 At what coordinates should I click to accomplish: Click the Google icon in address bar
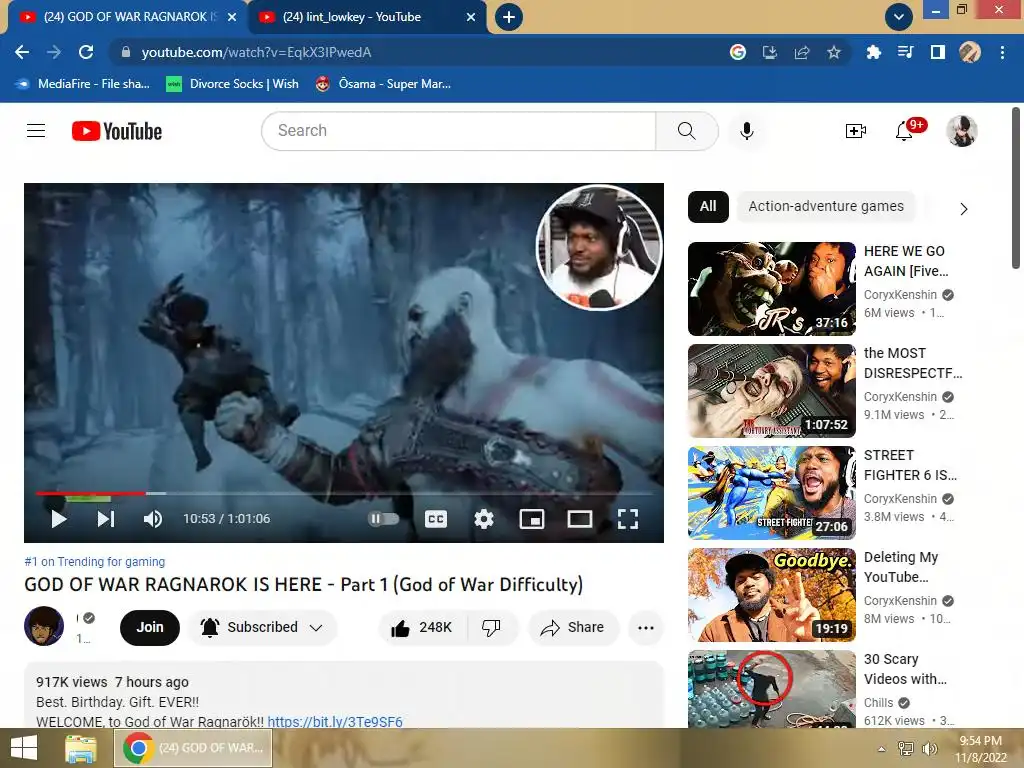point(738,52)
